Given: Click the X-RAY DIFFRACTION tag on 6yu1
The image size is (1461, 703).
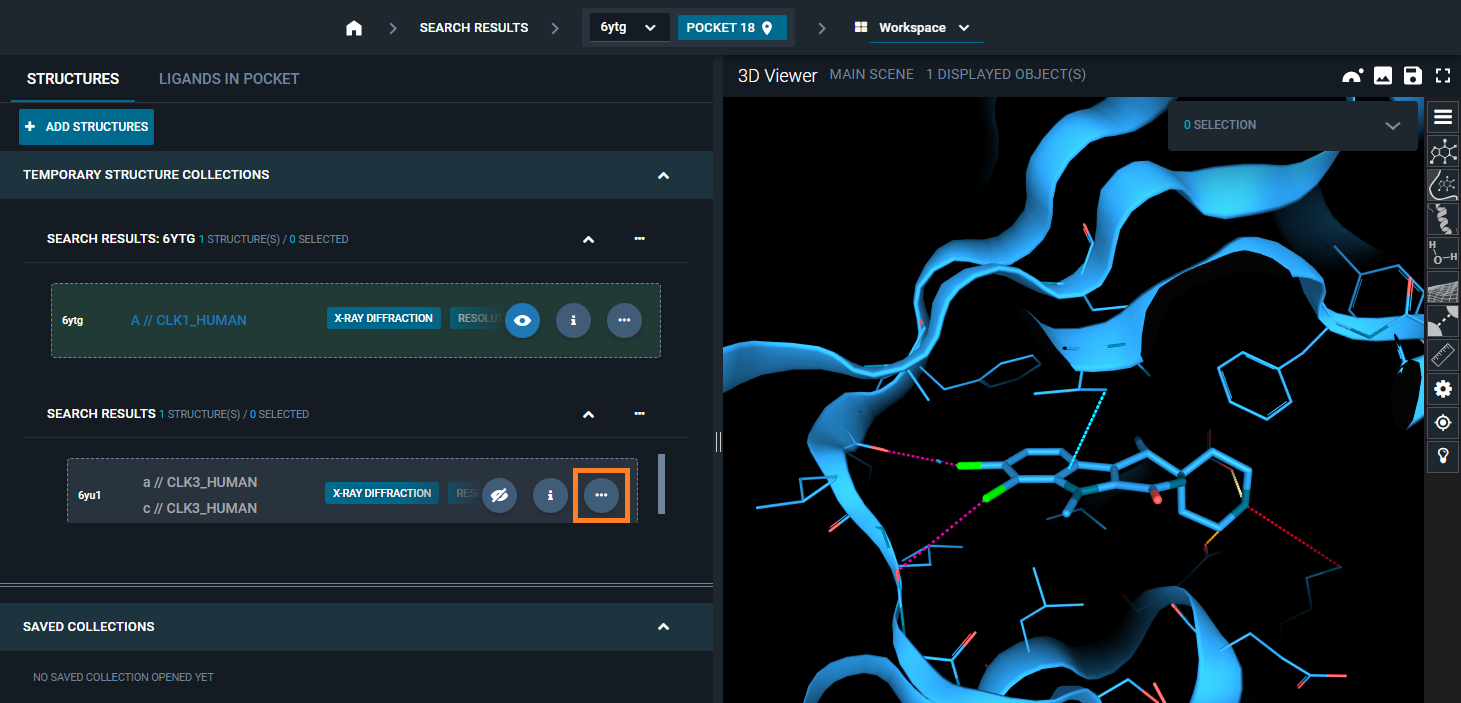Looking at the screenshot, I should [x=382, y=493].
